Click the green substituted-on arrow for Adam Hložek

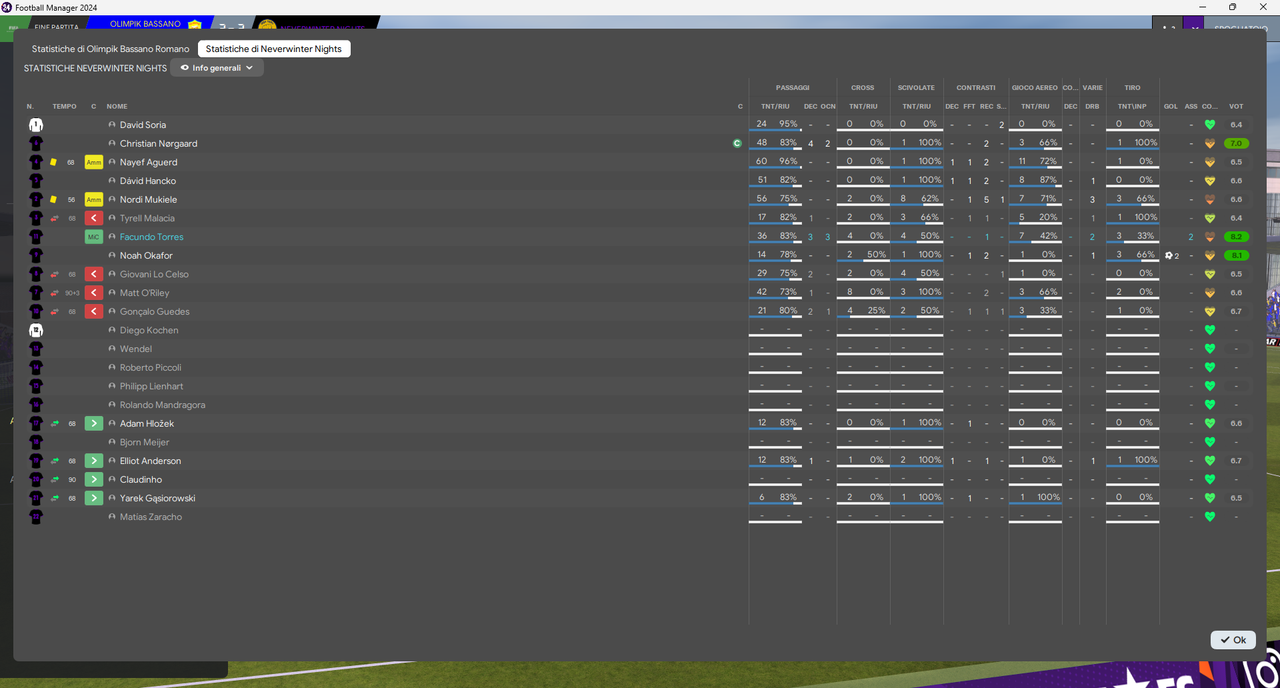pyautogui.click(x=94, y=424)
